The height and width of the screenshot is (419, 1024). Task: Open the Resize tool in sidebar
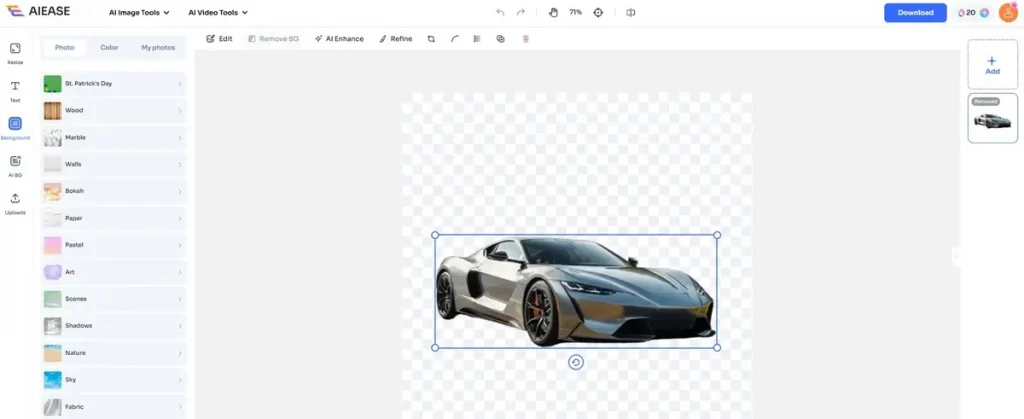click(15, 52)
